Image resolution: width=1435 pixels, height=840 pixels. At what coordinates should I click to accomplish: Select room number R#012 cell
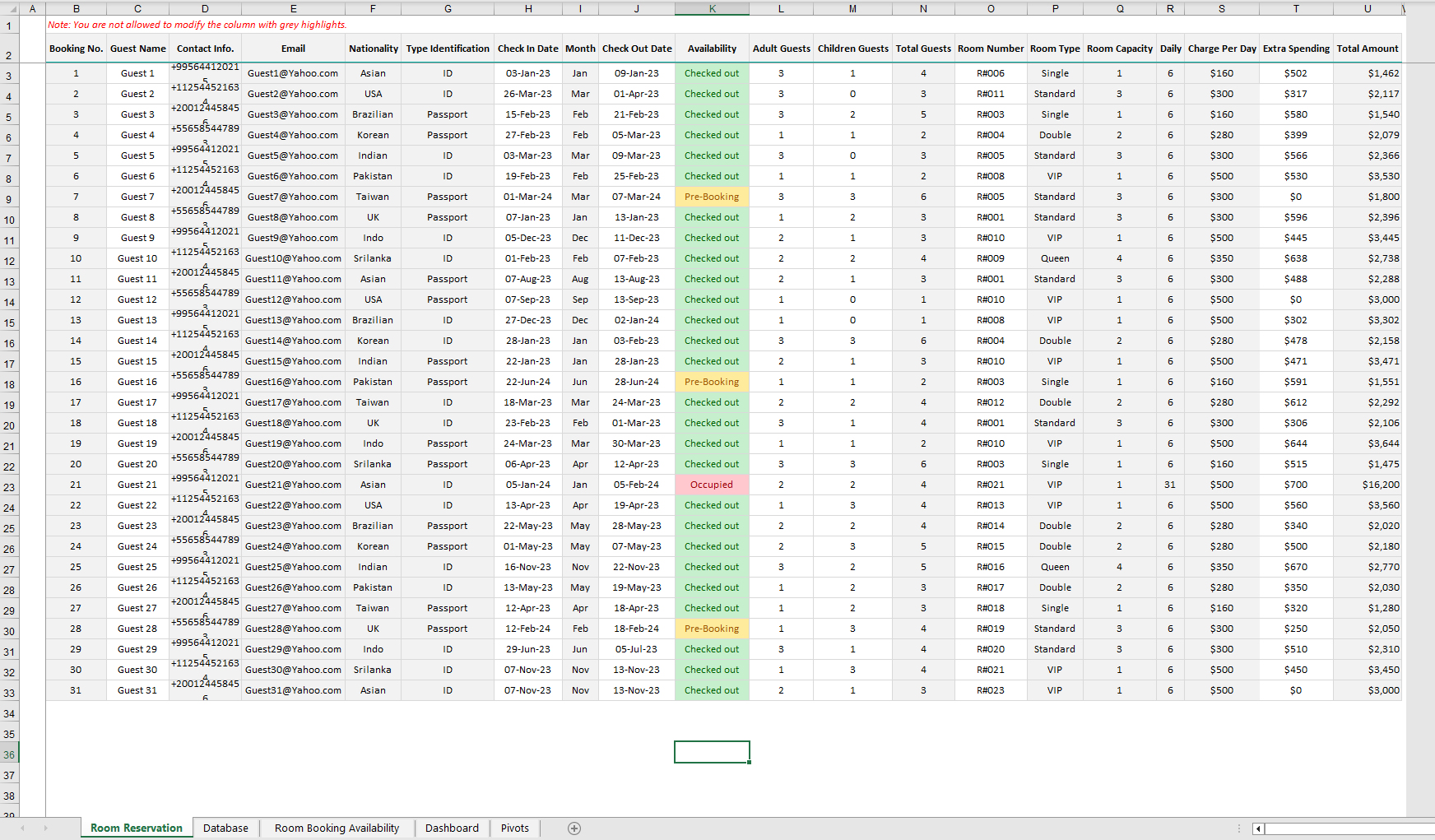coord(991,402)
